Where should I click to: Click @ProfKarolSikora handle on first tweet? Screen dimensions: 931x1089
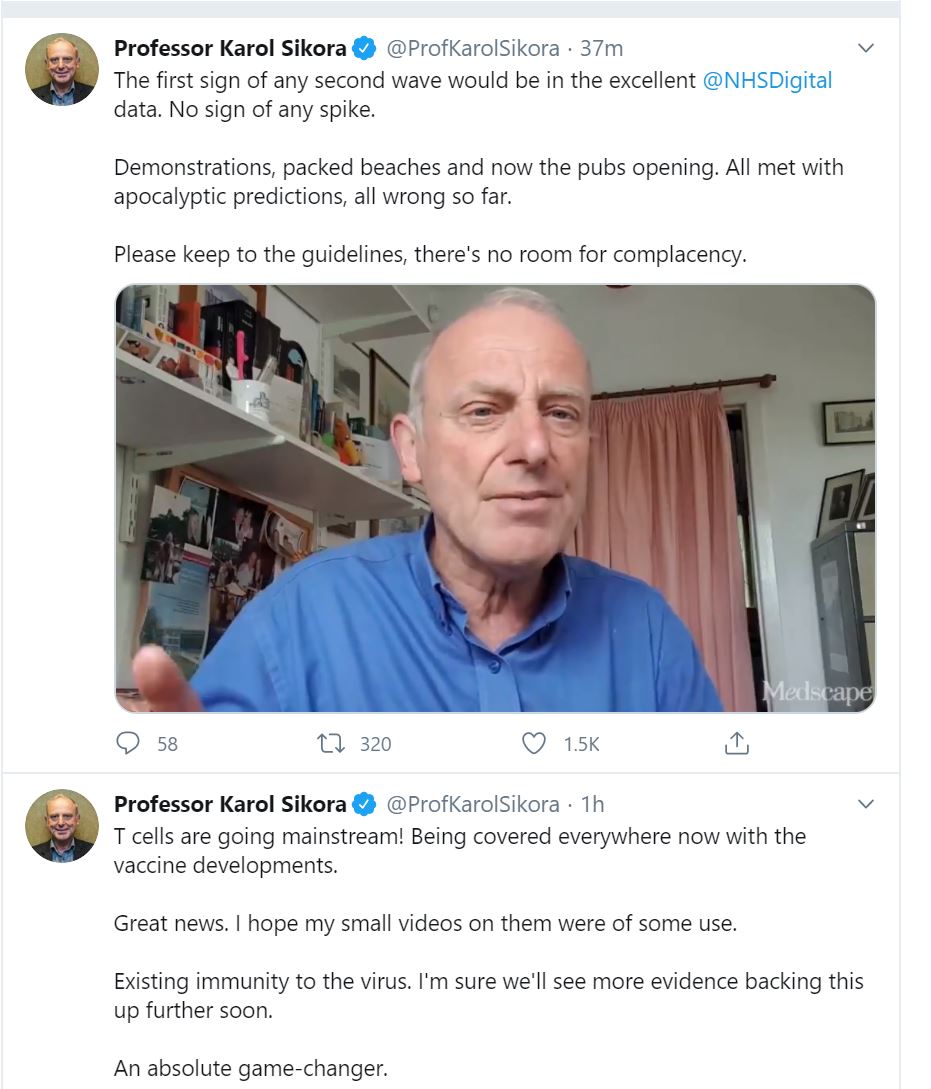click(x=473, y=48)
